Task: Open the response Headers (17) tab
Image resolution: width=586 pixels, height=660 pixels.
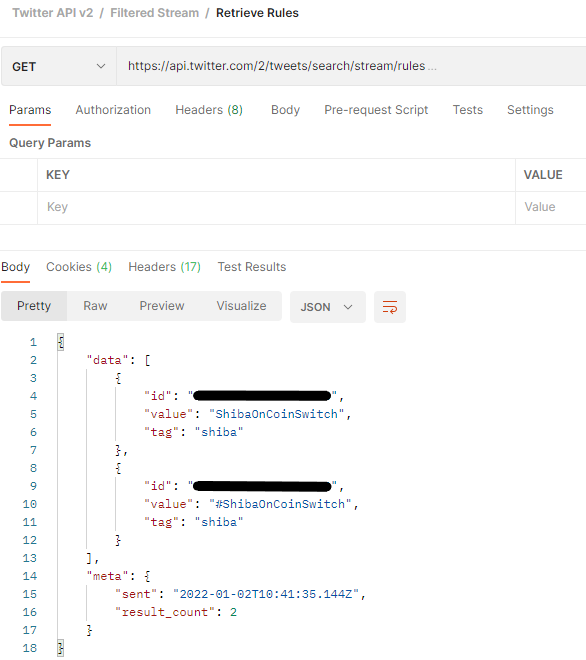Action: pyautogui.click(x=165, y=267)
